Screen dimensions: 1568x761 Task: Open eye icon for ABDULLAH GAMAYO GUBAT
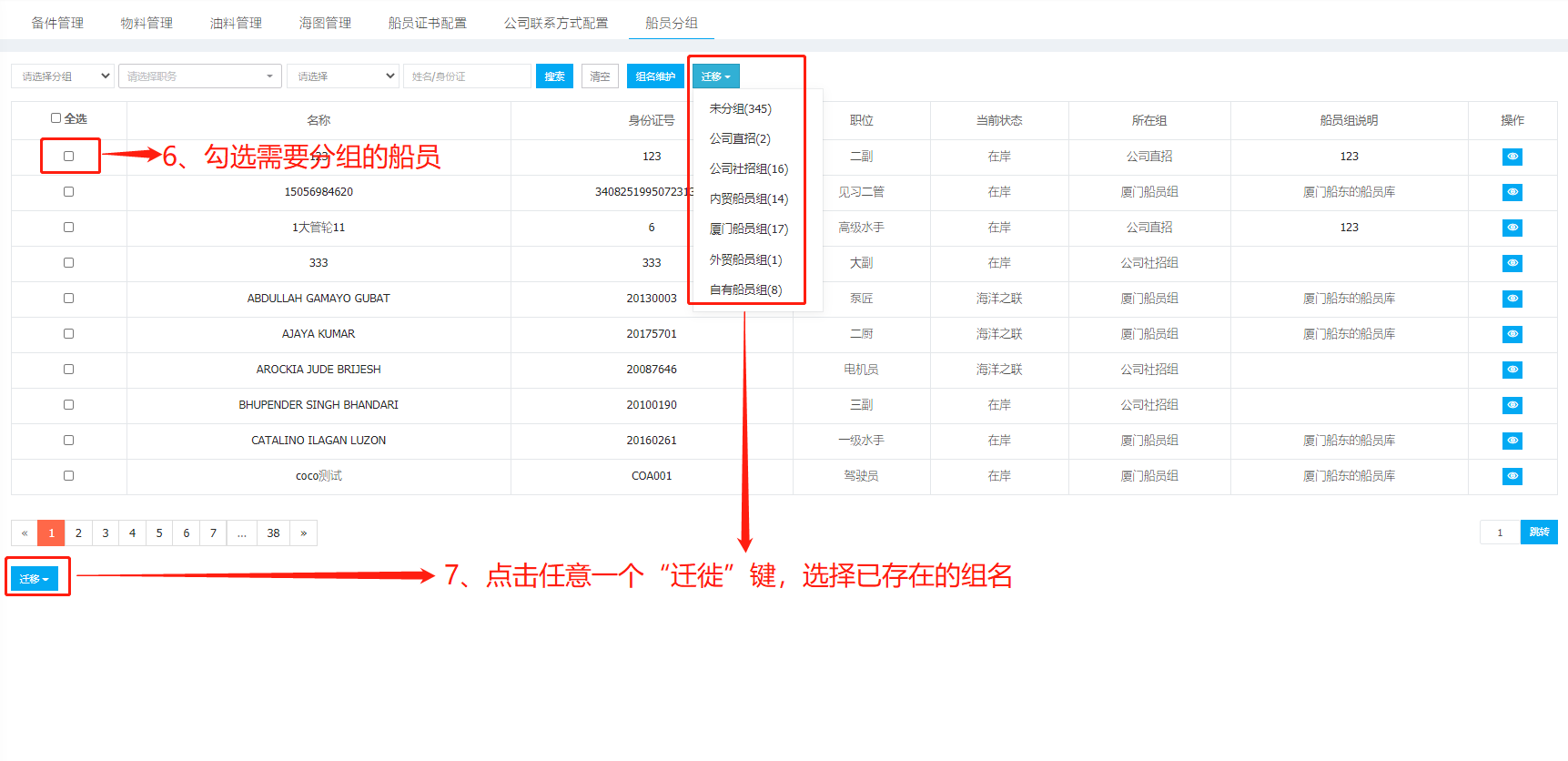(1512, 299)
